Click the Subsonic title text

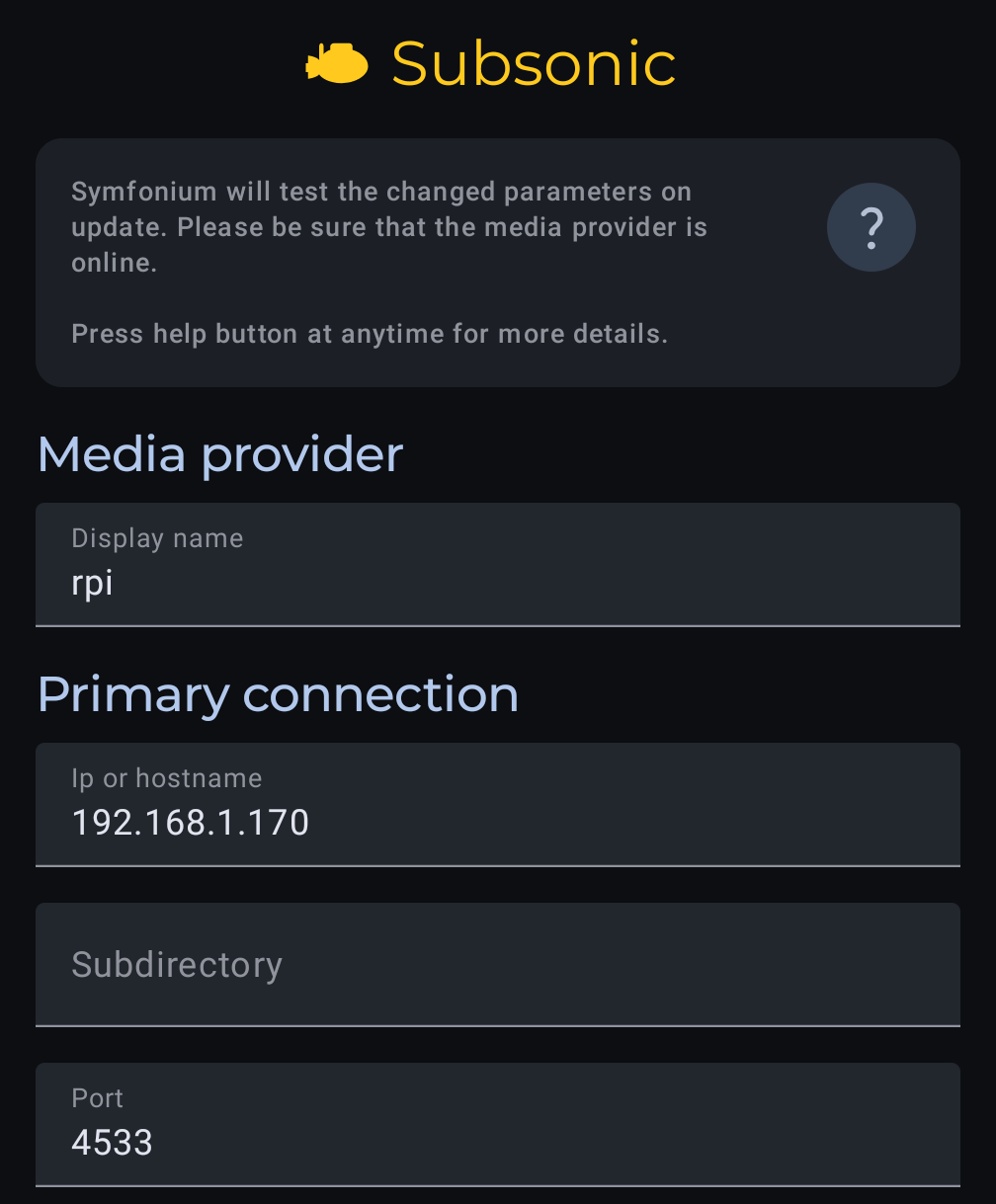pyautogui.click(x=534, y=64)
